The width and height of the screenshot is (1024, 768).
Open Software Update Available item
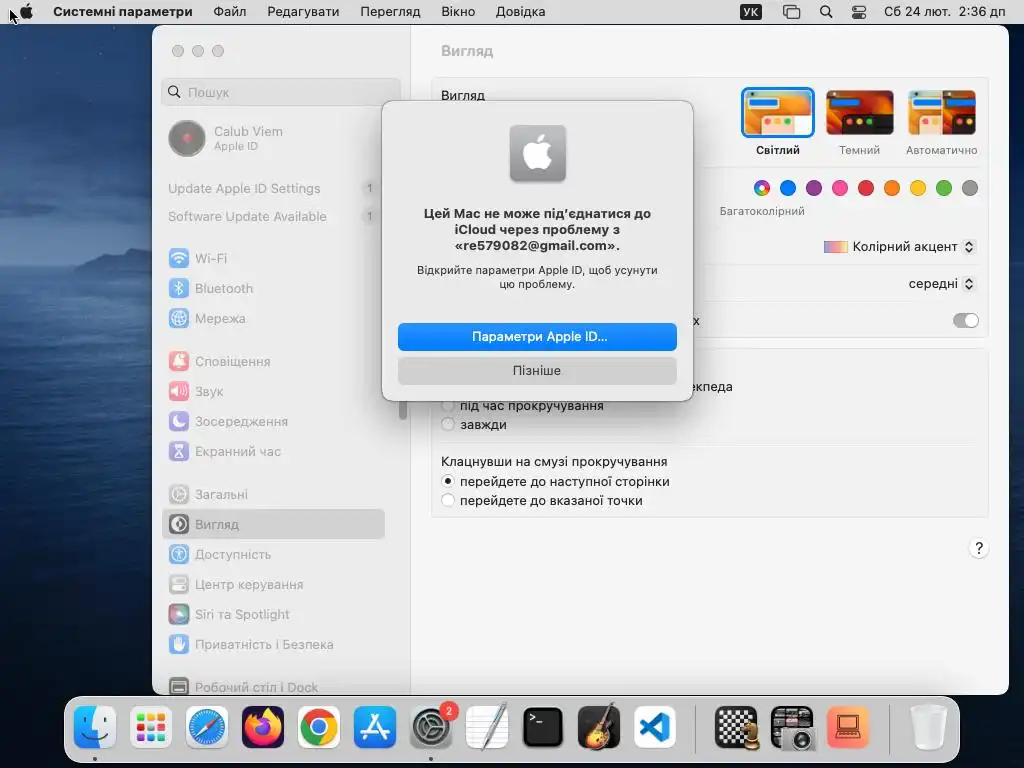pyautogui.click(x=272, y=216)
